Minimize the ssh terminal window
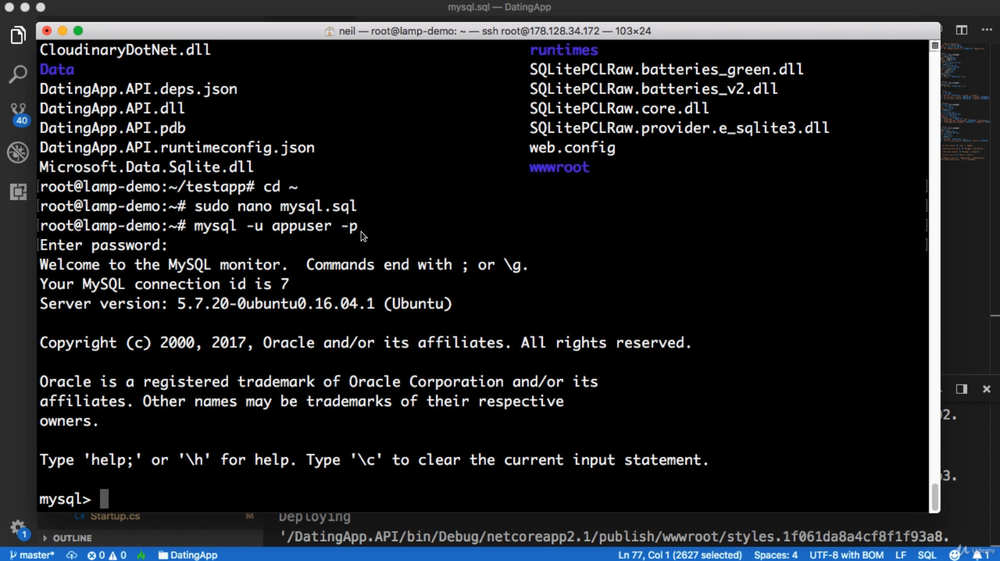Screen dimensions: 1000x561 coord(62,31)
